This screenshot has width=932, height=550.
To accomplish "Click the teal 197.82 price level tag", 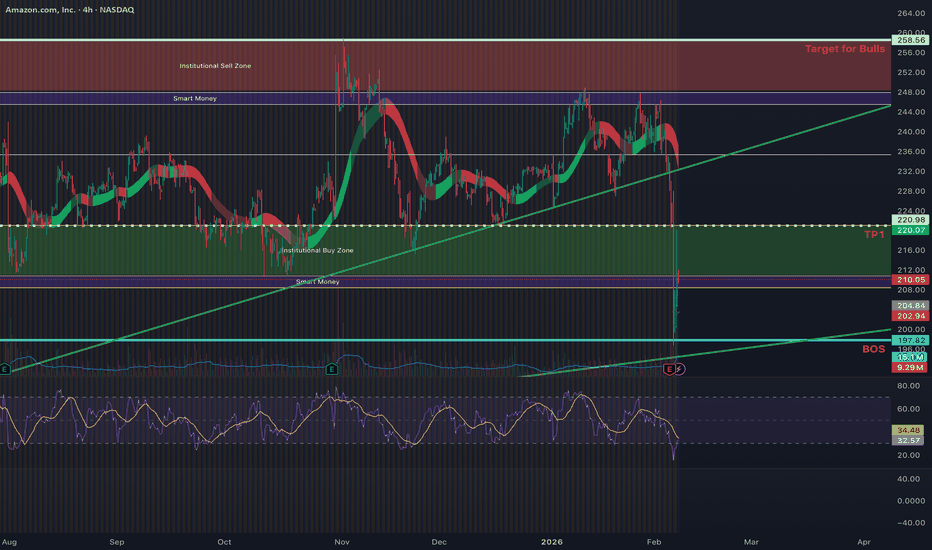I will 910,340.
